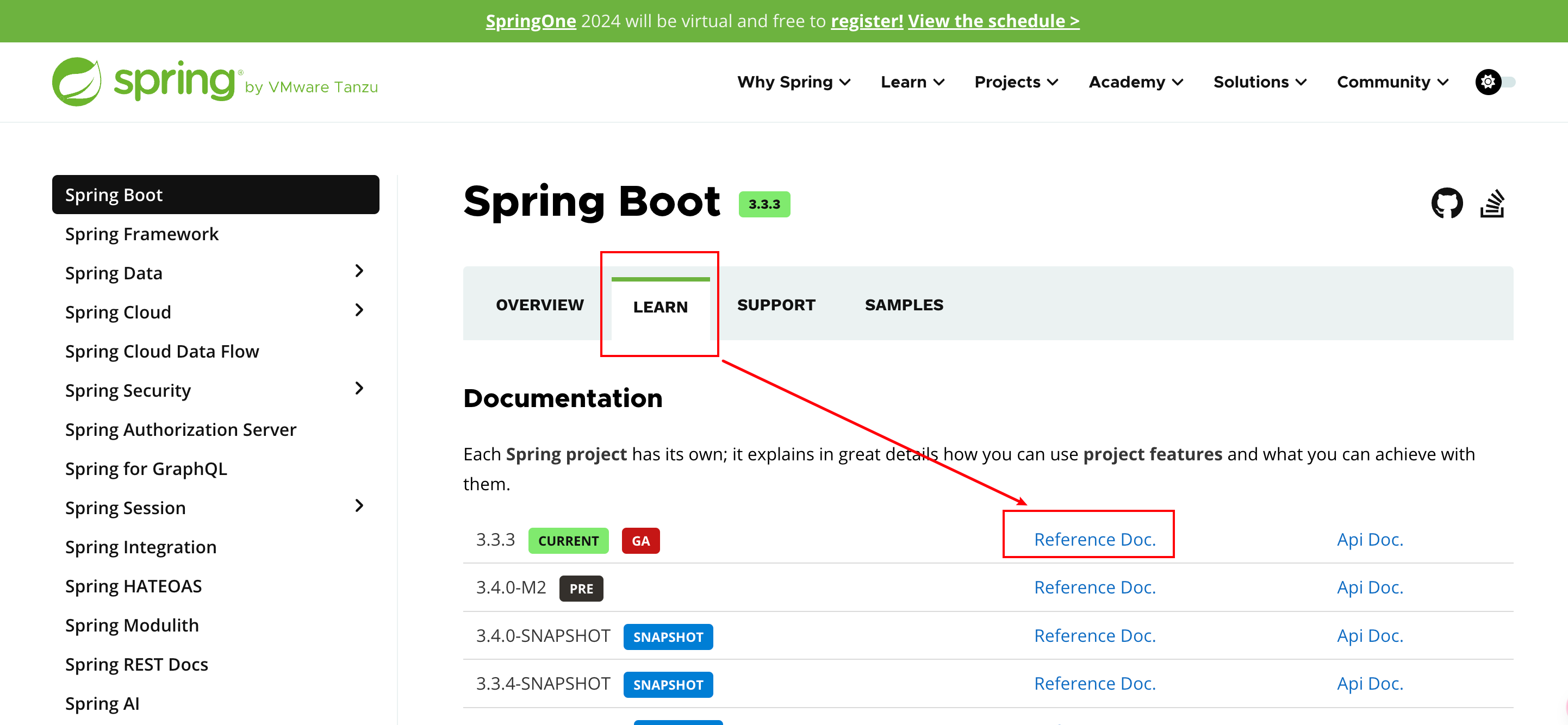Image resolution: width=1568 pixels, height=725 pixels.
Task: Open Api Doc. for version 3.3.3
Action: [1370, 540]
